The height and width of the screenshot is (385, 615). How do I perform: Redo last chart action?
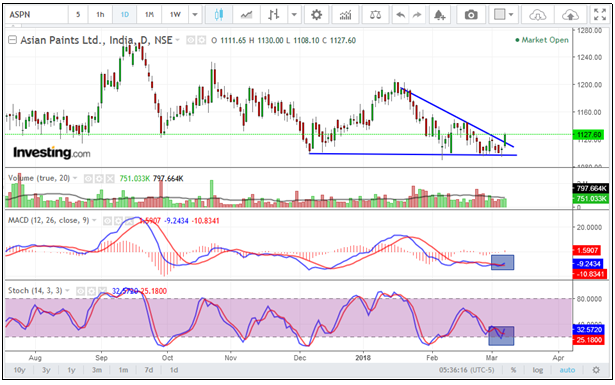417,15
